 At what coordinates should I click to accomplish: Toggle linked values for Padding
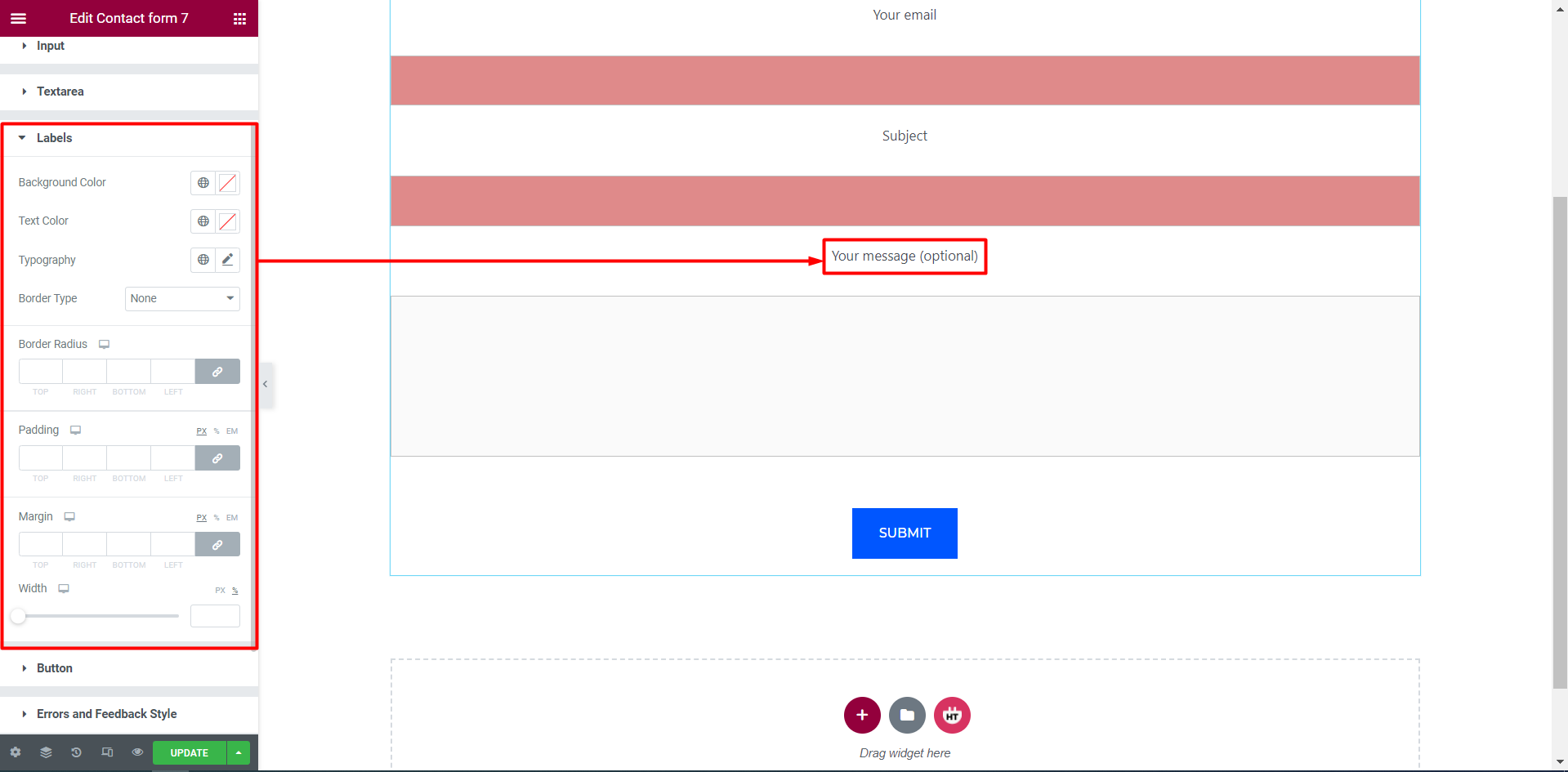click(217, 458)
